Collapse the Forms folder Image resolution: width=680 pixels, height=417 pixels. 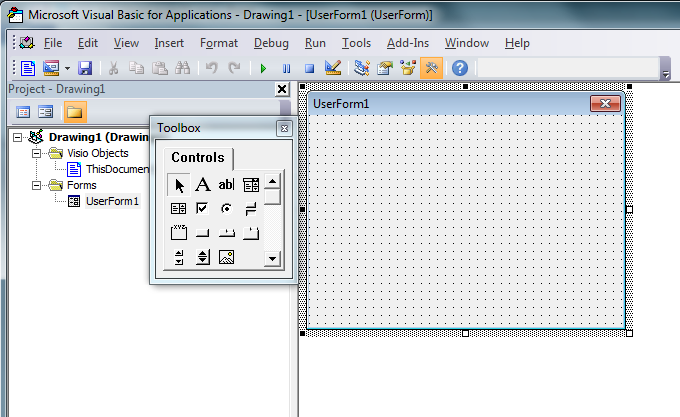(36, 186)
